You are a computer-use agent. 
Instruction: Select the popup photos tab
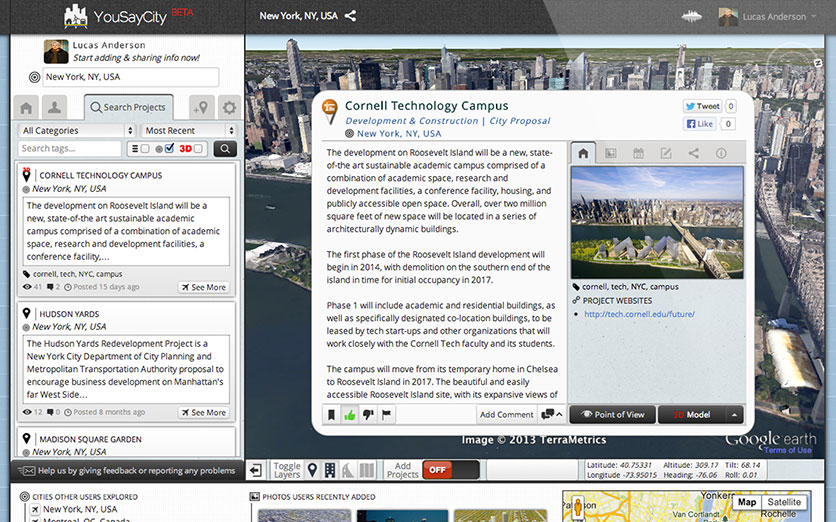pos(611,154)
